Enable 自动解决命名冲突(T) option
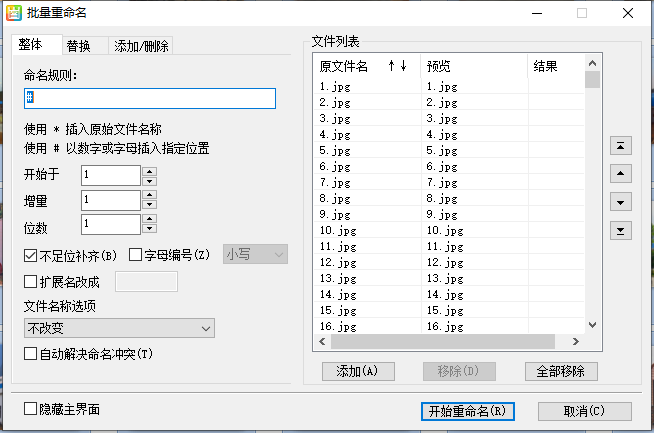 pos(30,354)
